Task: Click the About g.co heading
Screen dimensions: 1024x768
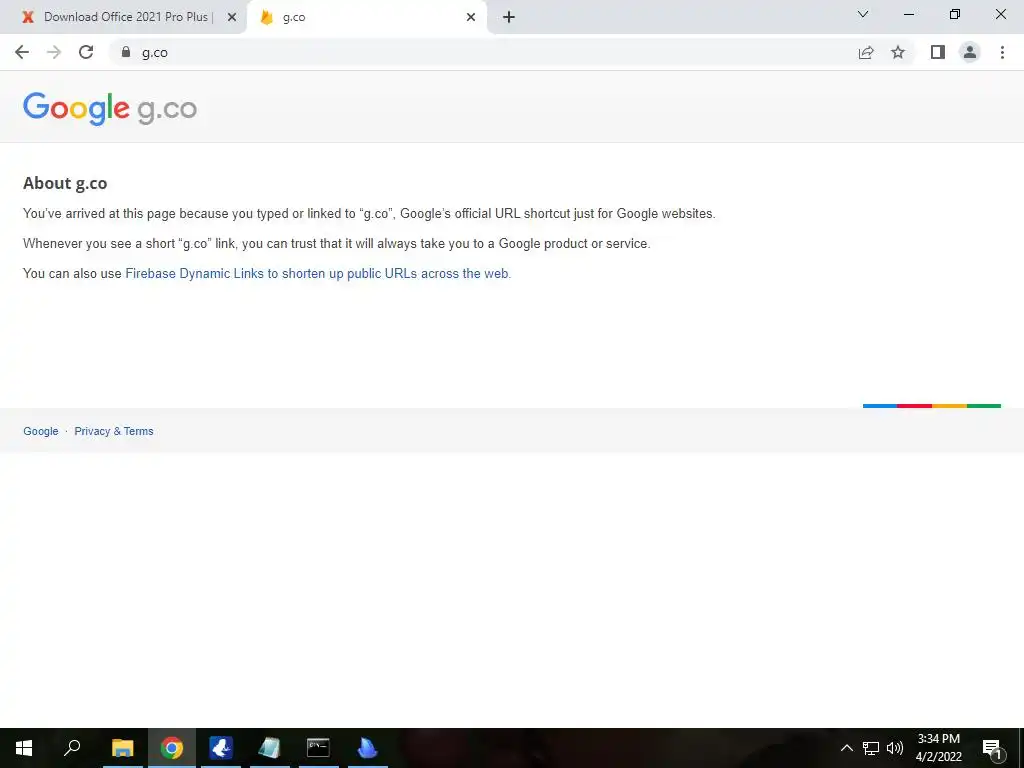Action: (65, 184)
